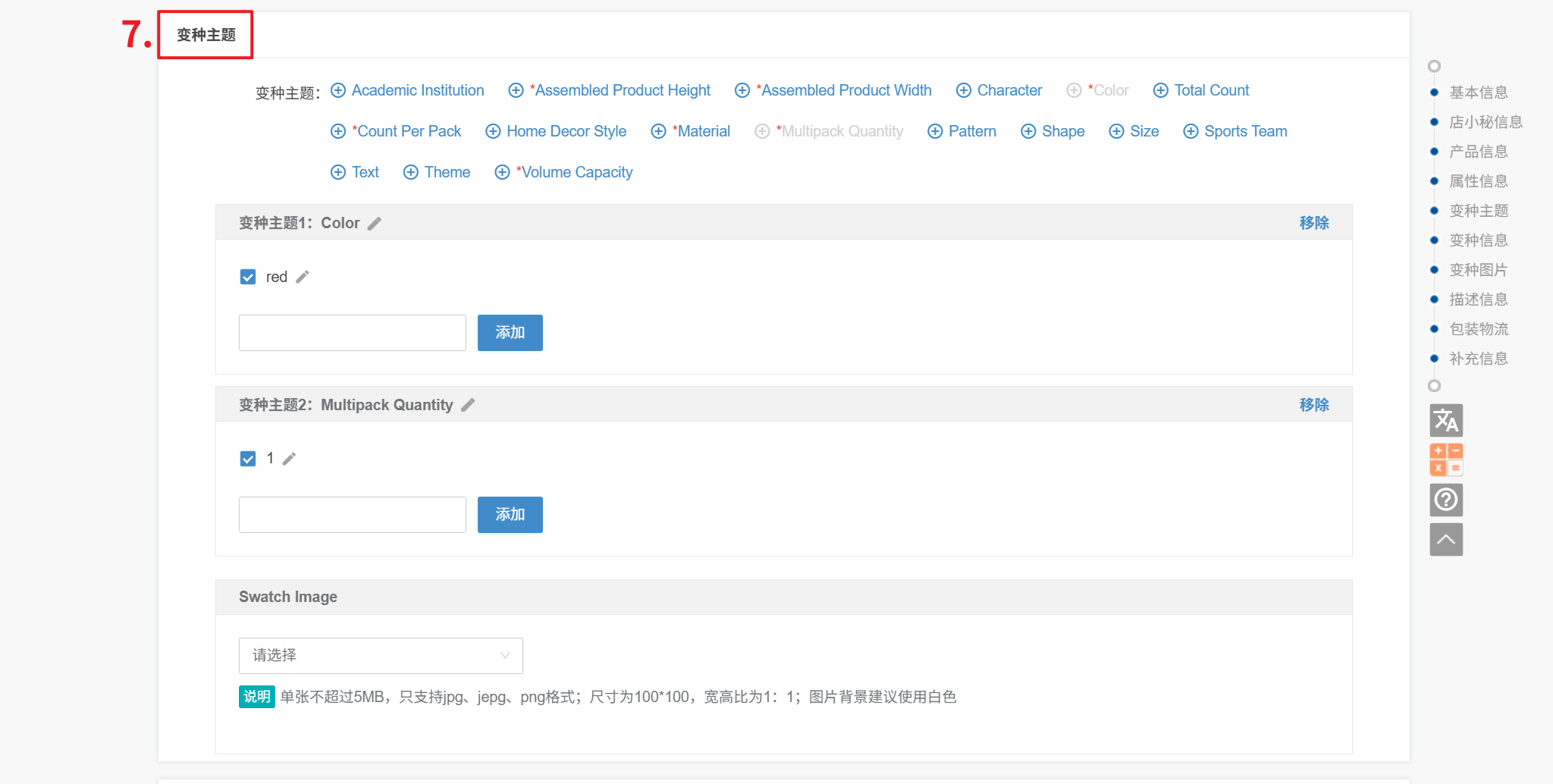Open the calculator tool icon

(x=1445, y=460)
